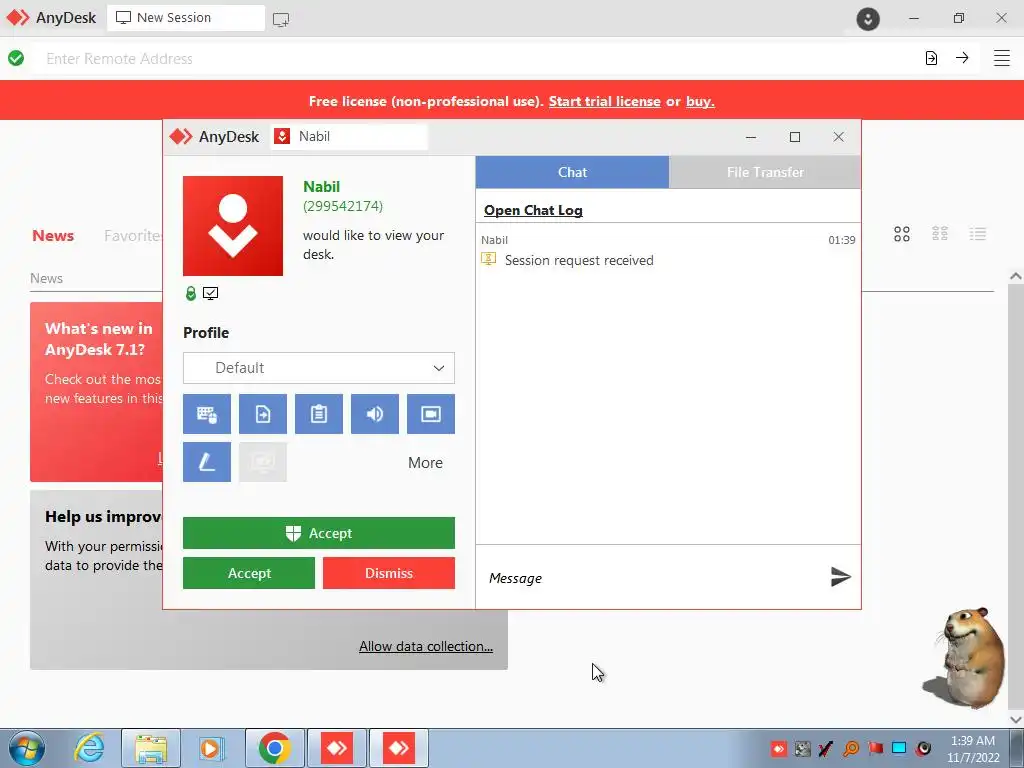
Task: Toggle the greyed-out privacy screen permission
Action: [x=263, y=462]
